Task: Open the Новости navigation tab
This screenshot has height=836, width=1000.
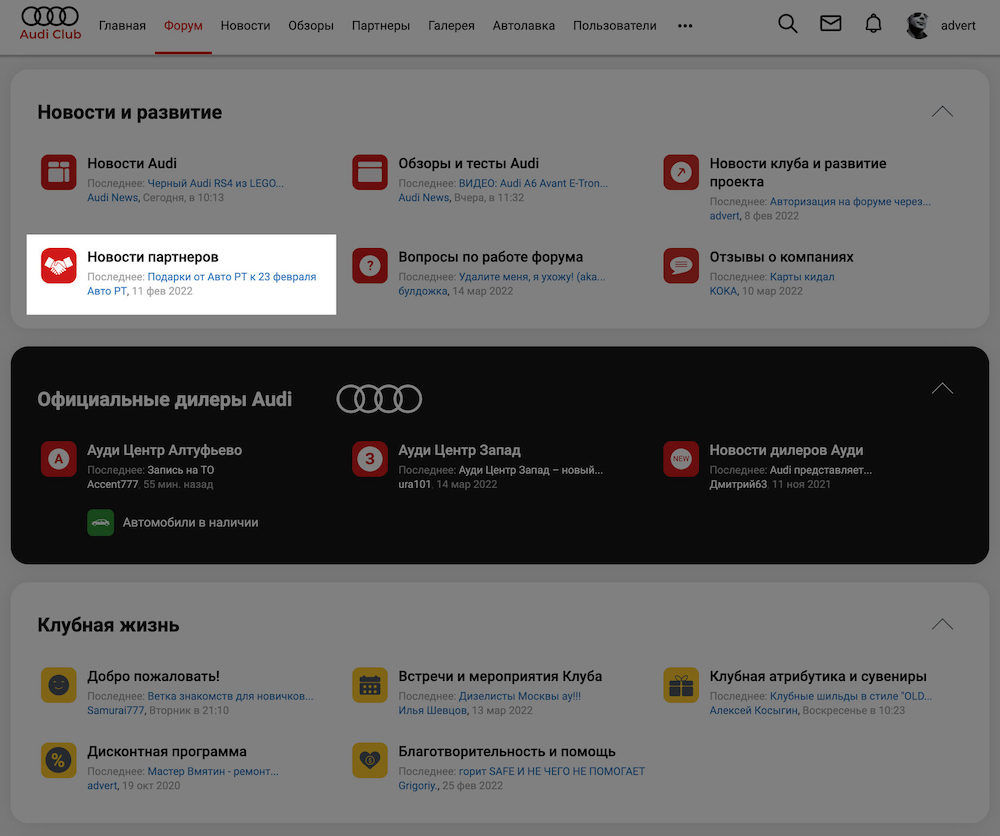Action: 246,26
